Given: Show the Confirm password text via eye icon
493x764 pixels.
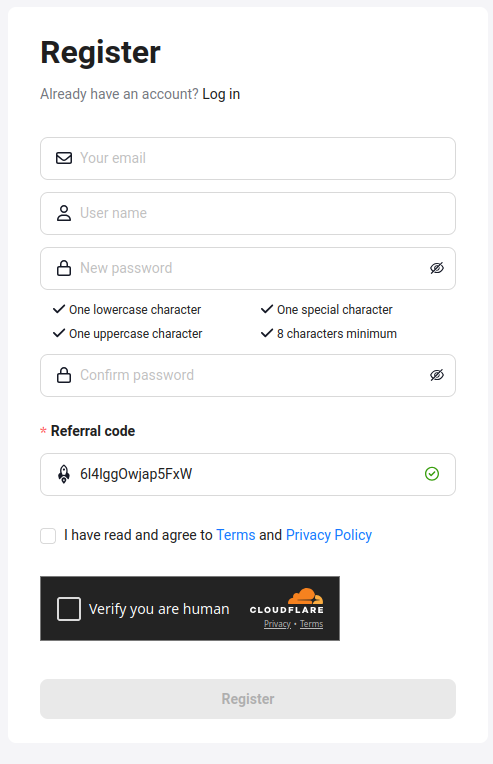Looking at the screenshot, I should click(x=437, y=375).
